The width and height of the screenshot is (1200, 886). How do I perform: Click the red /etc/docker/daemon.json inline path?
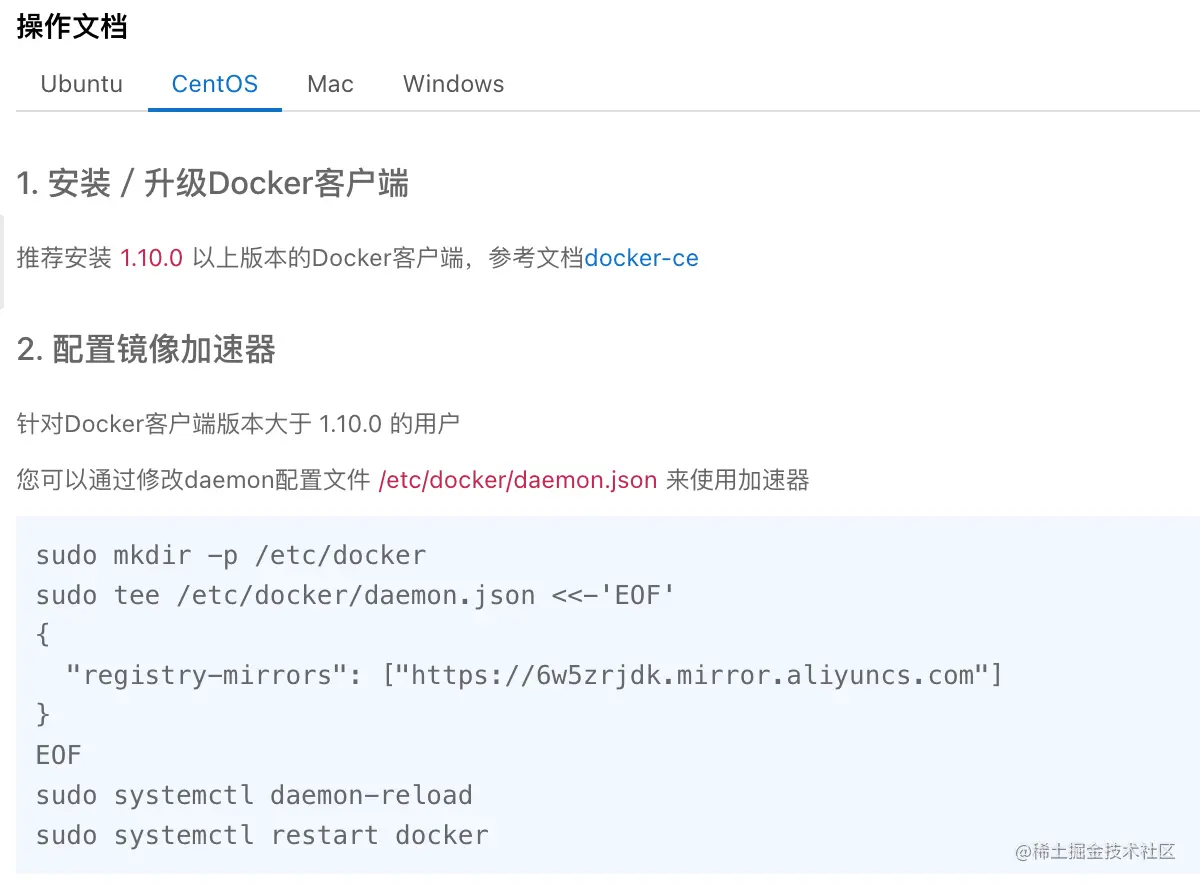pos(518,480)
